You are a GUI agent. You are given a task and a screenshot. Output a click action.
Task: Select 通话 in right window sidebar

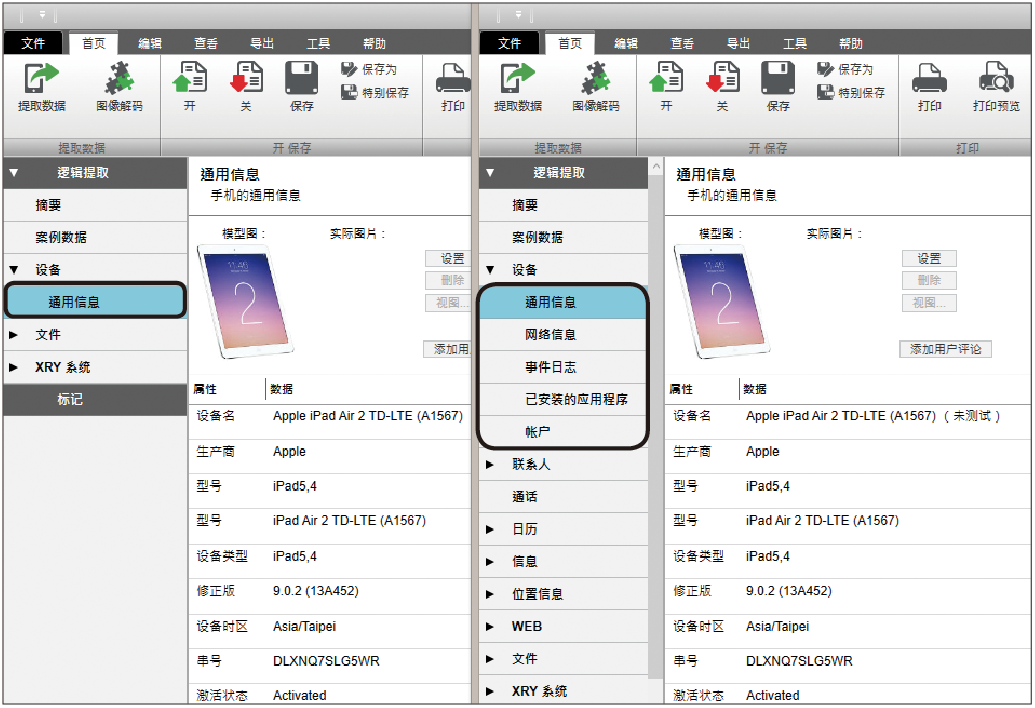(564, 496)
